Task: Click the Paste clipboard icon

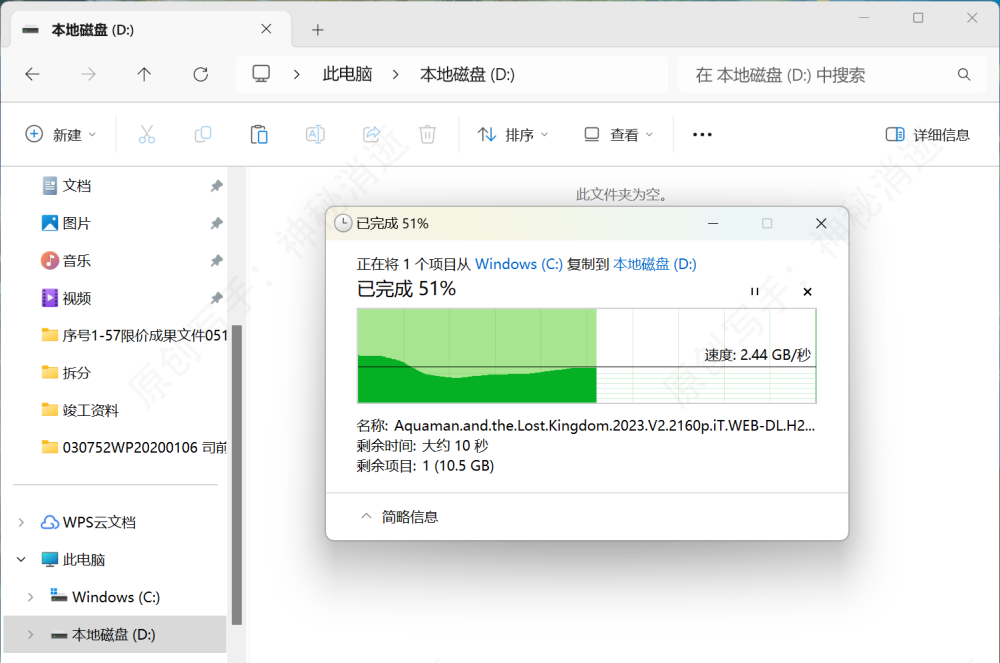Action: (x=259, y=135)
